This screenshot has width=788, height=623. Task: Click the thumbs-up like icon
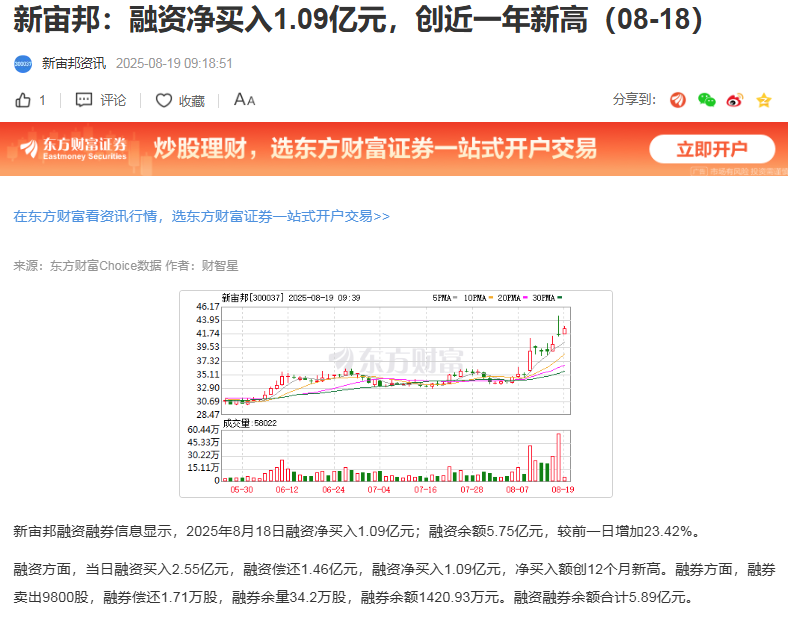click(x=23, y=100)
